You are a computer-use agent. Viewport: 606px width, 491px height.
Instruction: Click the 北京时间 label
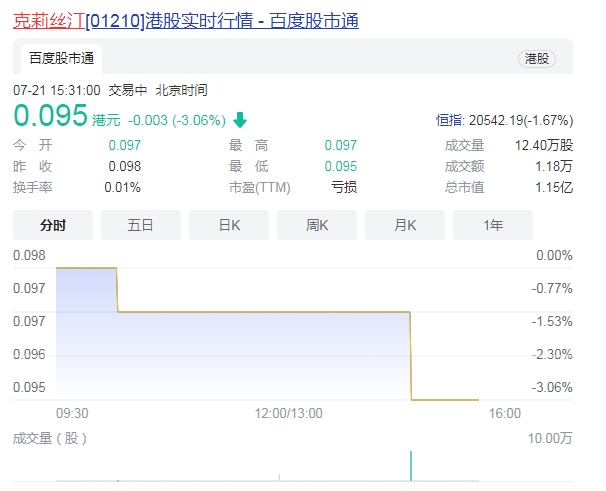point(182,90)
